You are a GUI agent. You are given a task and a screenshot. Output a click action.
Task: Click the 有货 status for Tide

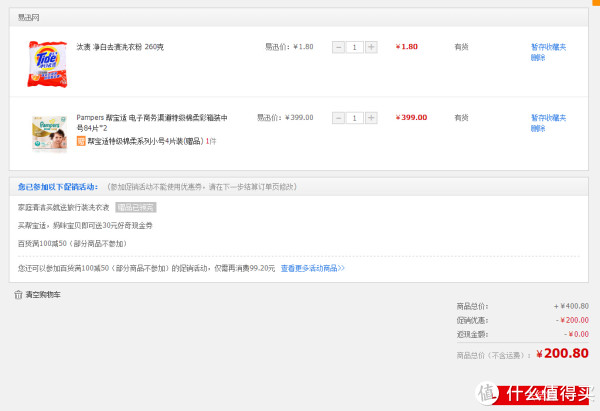pyautogui.click(x=461, y=47)
